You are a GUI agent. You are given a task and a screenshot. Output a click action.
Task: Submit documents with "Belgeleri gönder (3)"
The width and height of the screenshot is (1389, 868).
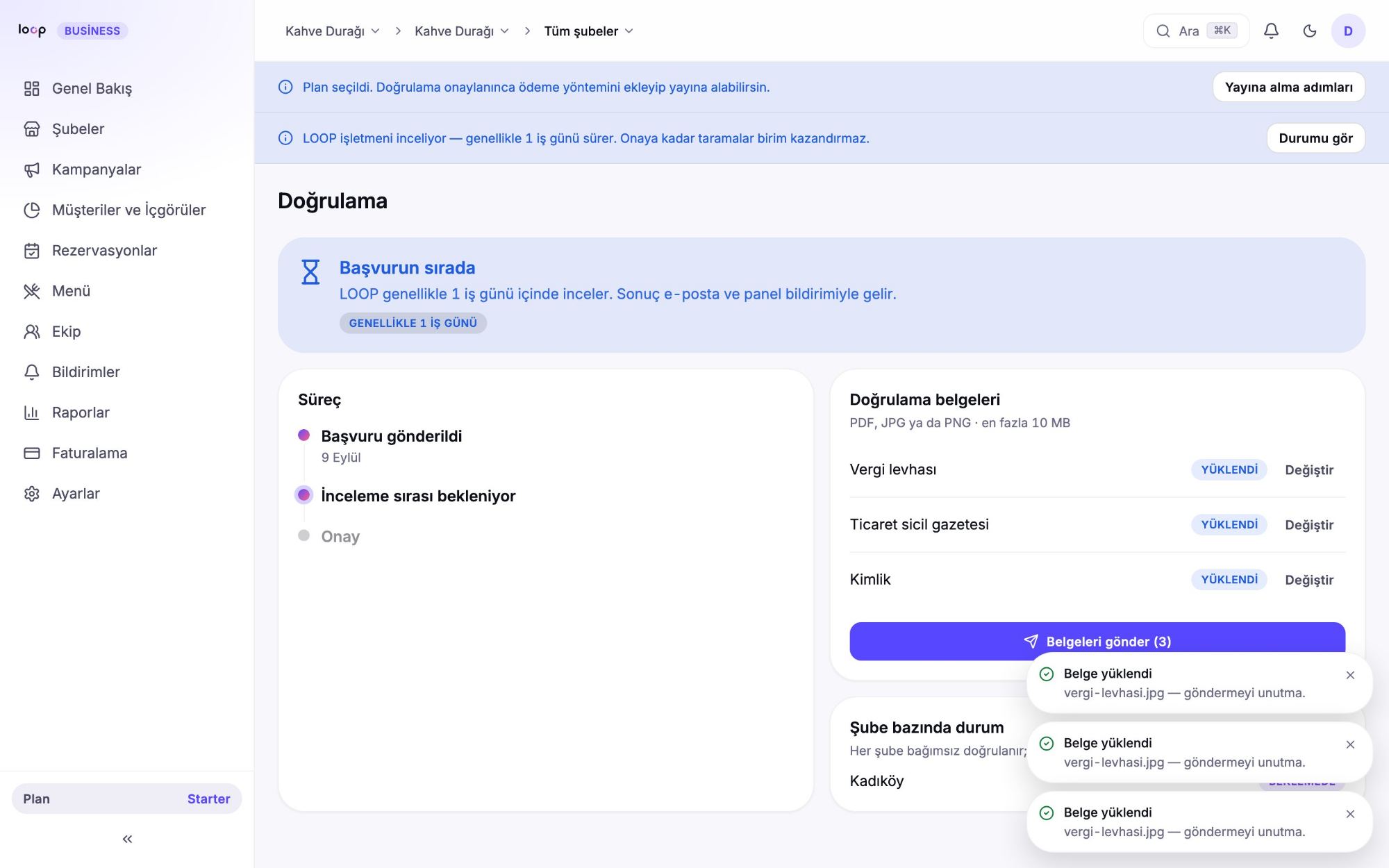(1097, 641)
